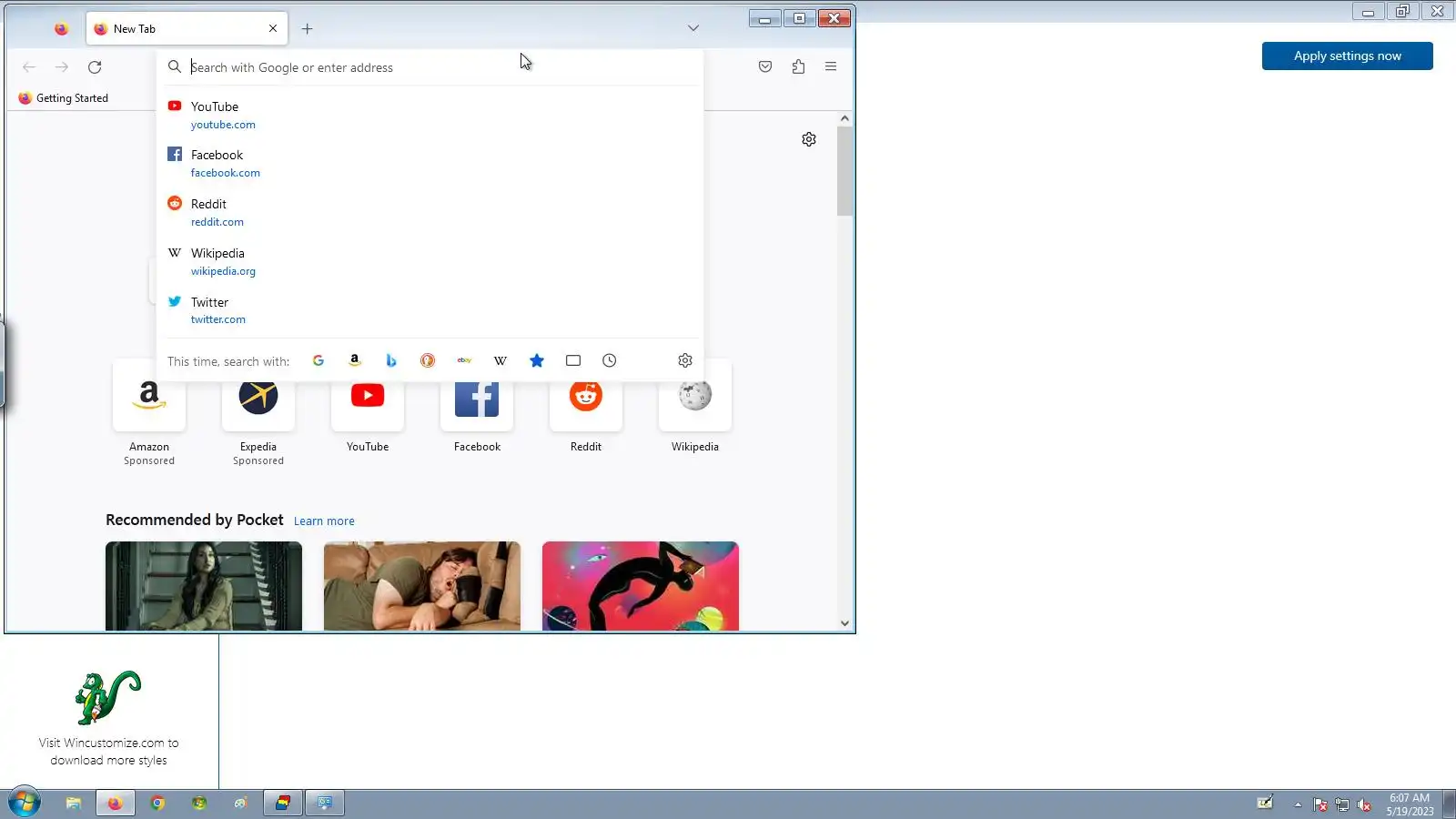Click the Action Center flag tray icon
1456x819 pixels.
pos(1320,804)
